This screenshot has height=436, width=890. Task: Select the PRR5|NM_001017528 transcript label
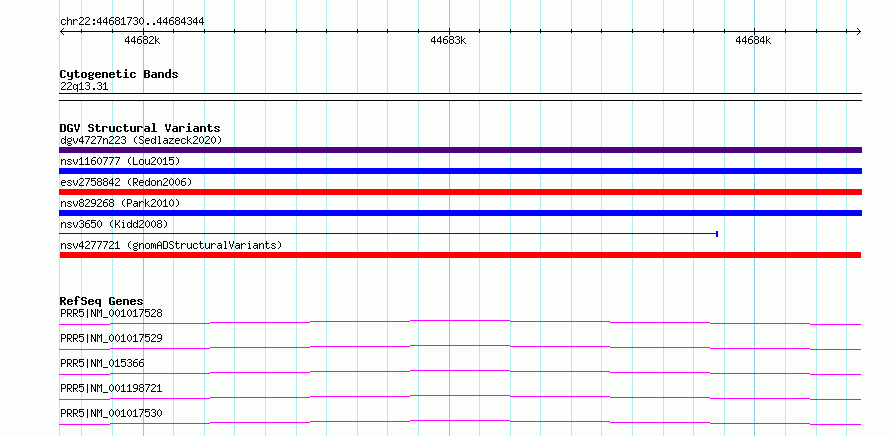[x=111, y=313]
